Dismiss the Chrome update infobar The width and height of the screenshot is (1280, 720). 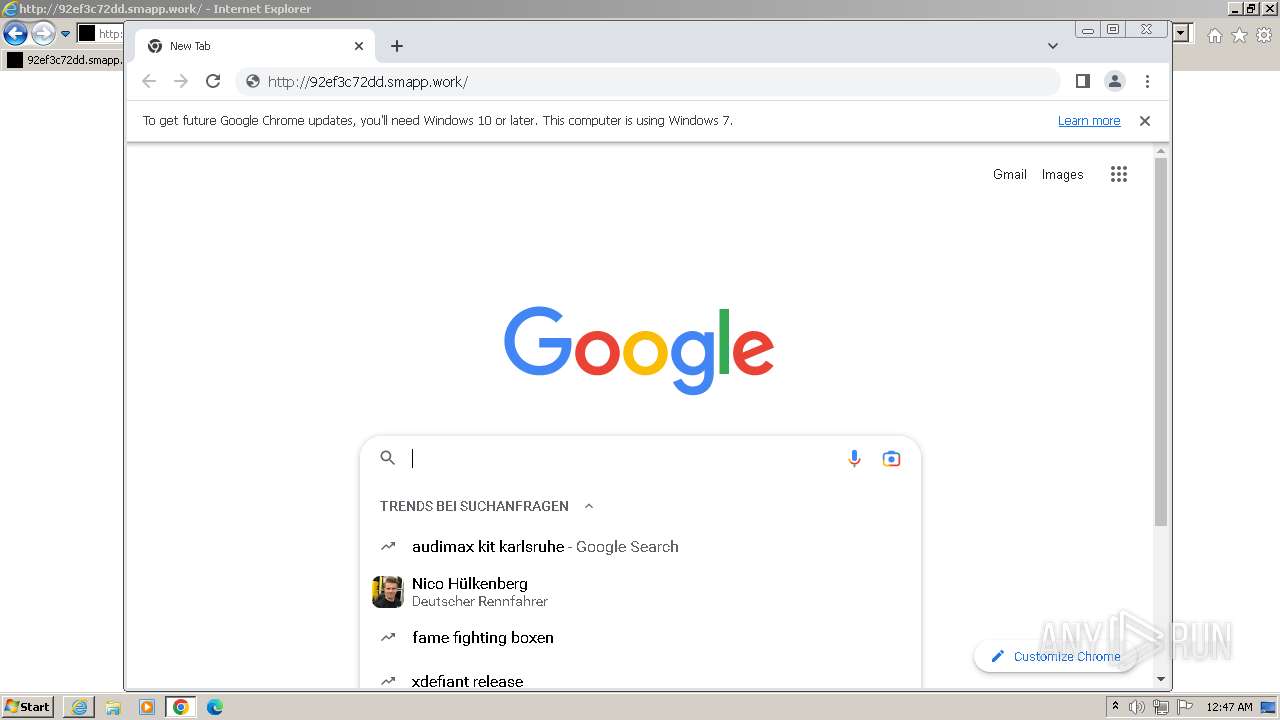coord(1145,121)
